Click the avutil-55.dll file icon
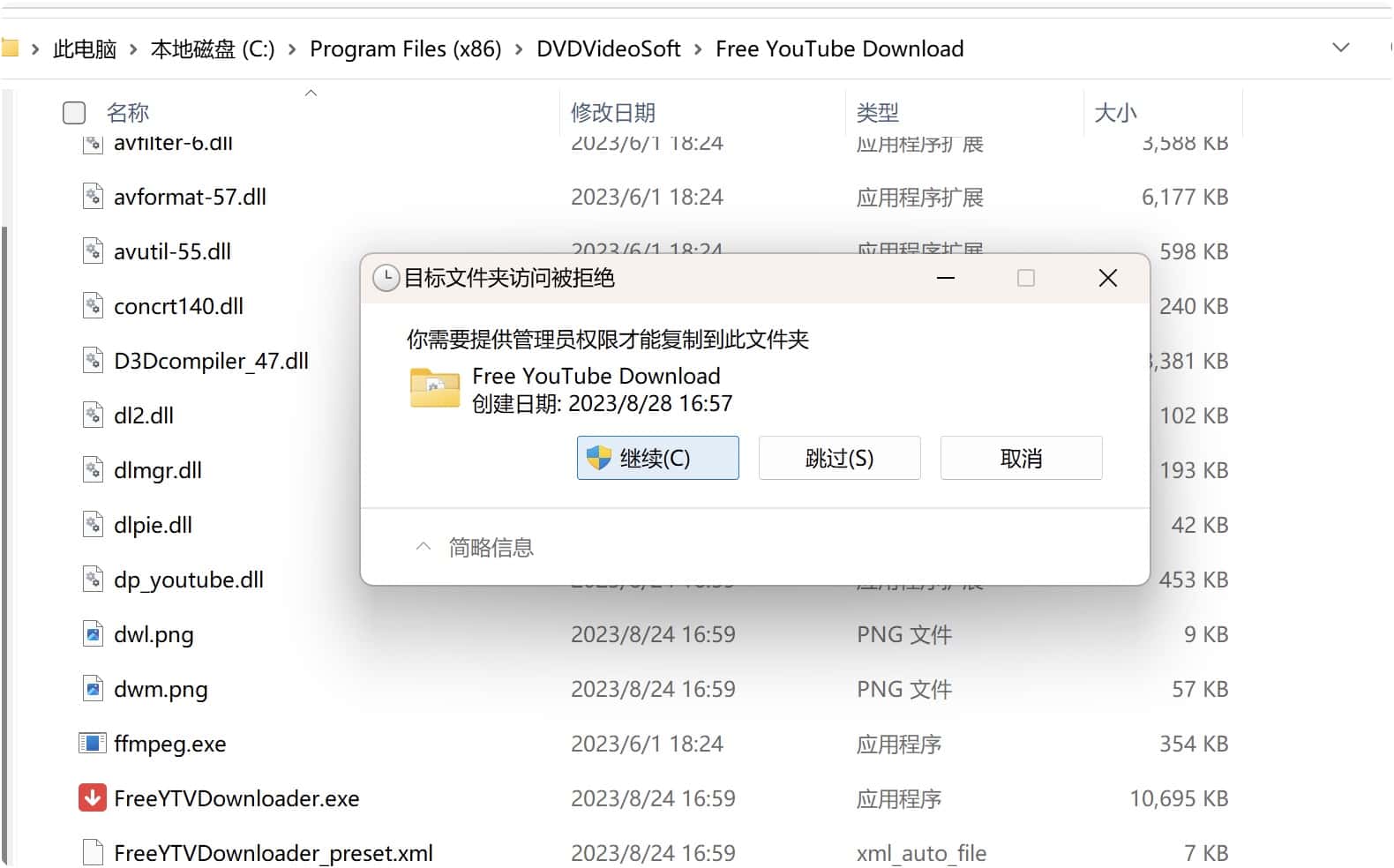 click(93, 251)
